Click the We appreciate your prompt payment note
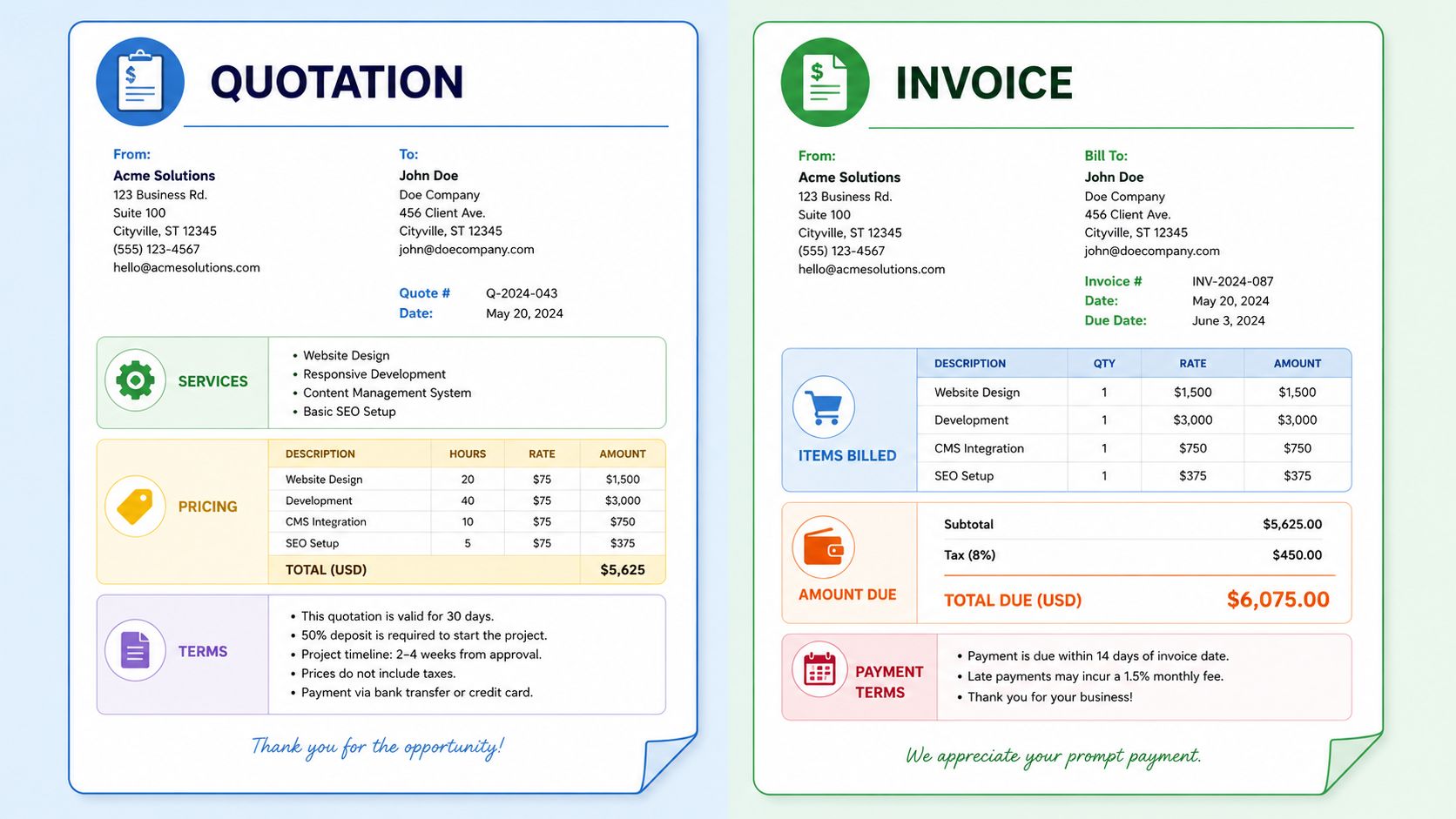This screenshot has height=819, width=1456. pos(1053,755)
